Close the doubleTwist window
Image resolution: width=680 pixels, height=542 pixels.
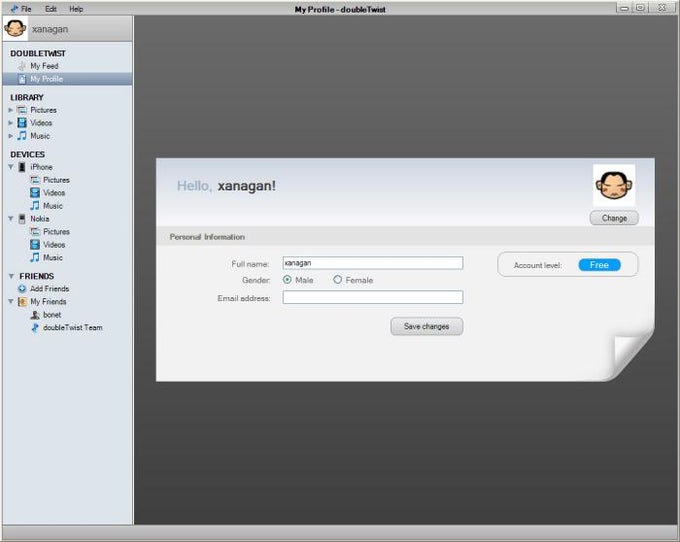coord(662,8)
